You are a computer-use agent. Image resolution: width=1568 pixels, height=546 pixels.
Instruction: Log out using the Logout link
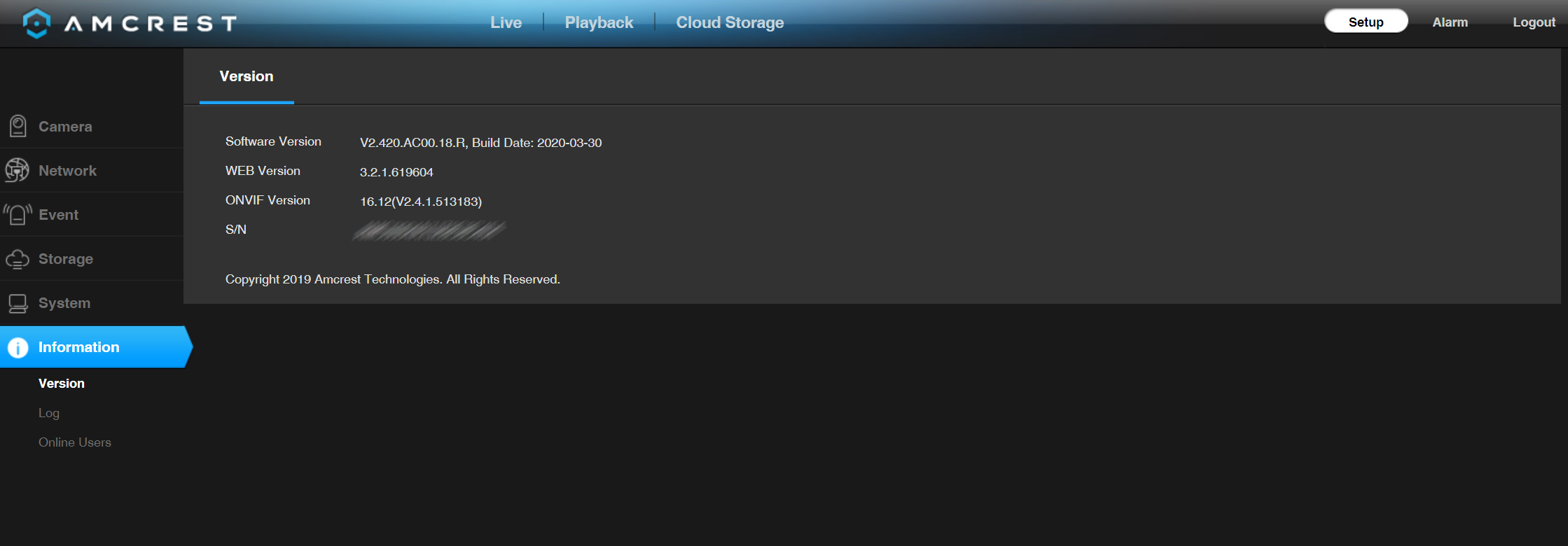[x=1534, y=22]
